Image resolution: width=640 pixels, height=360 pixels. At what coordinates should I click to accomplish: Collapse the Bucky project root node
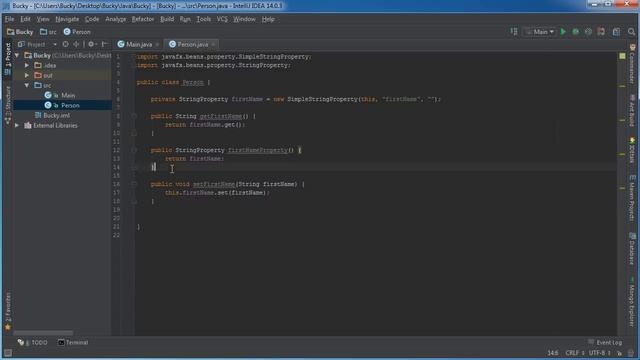pyautogui.click(x=17, y=55)
